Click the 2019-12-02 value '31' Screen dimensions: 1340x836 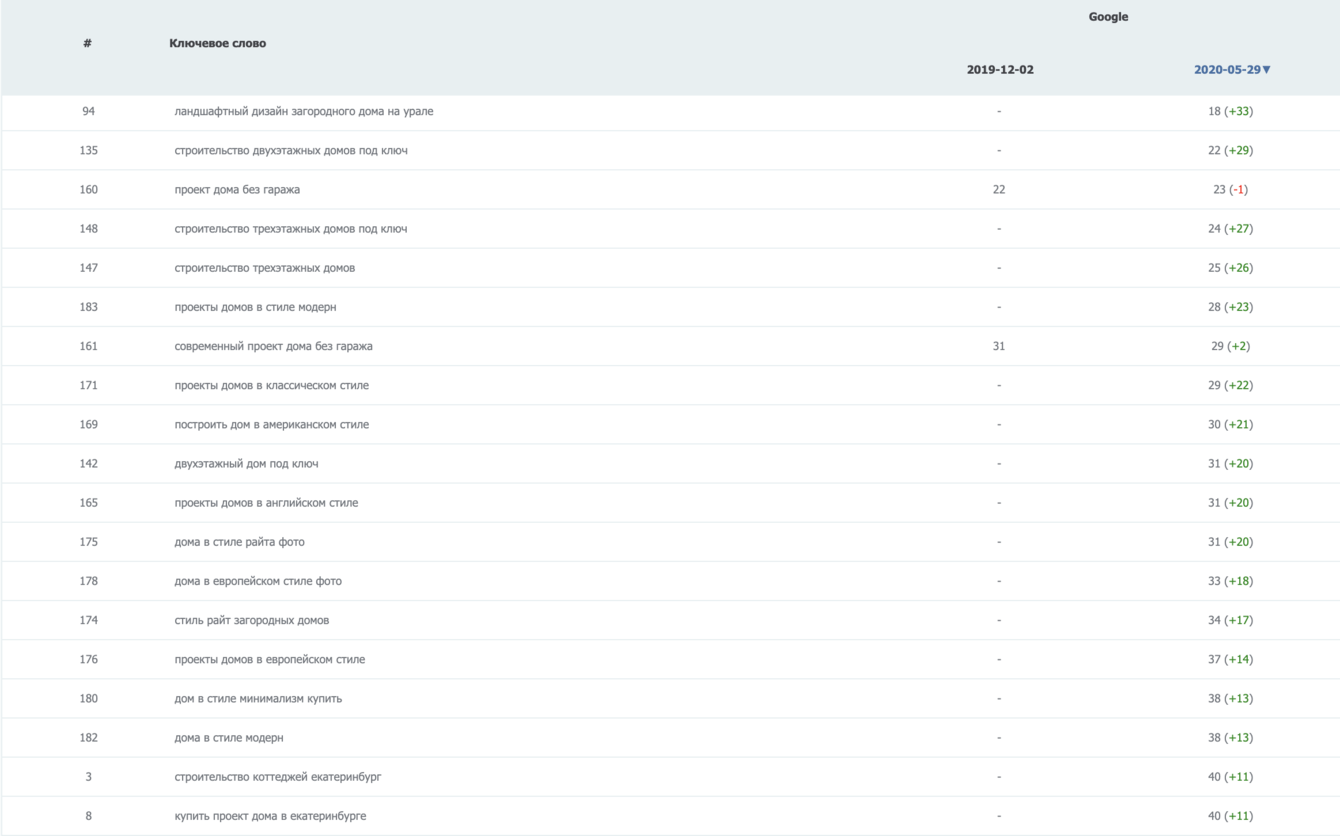pos(999,346)
